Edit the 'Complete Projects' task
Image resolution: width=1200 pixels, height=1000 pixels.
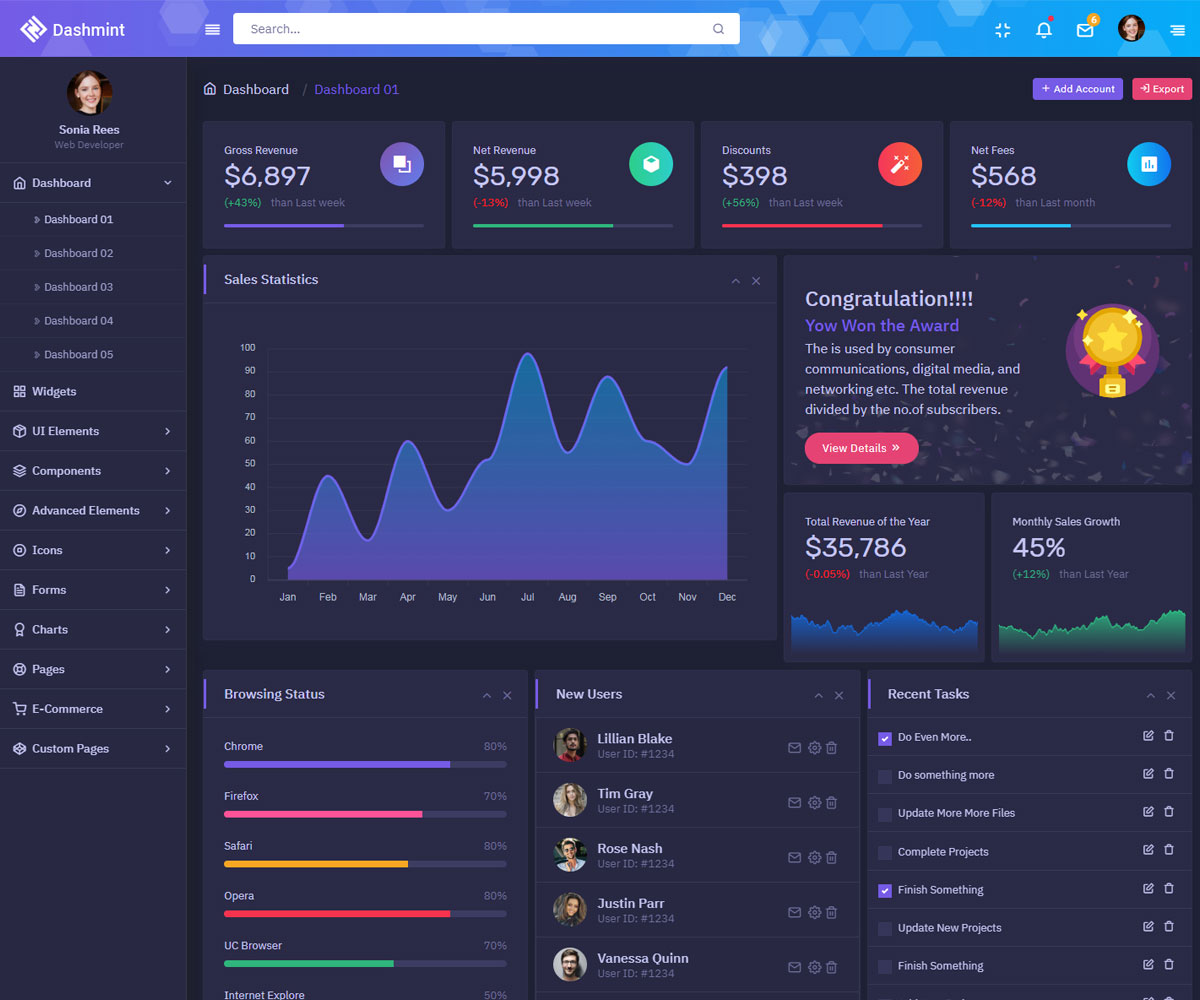pyautogui.click(x=1148, y=850)
